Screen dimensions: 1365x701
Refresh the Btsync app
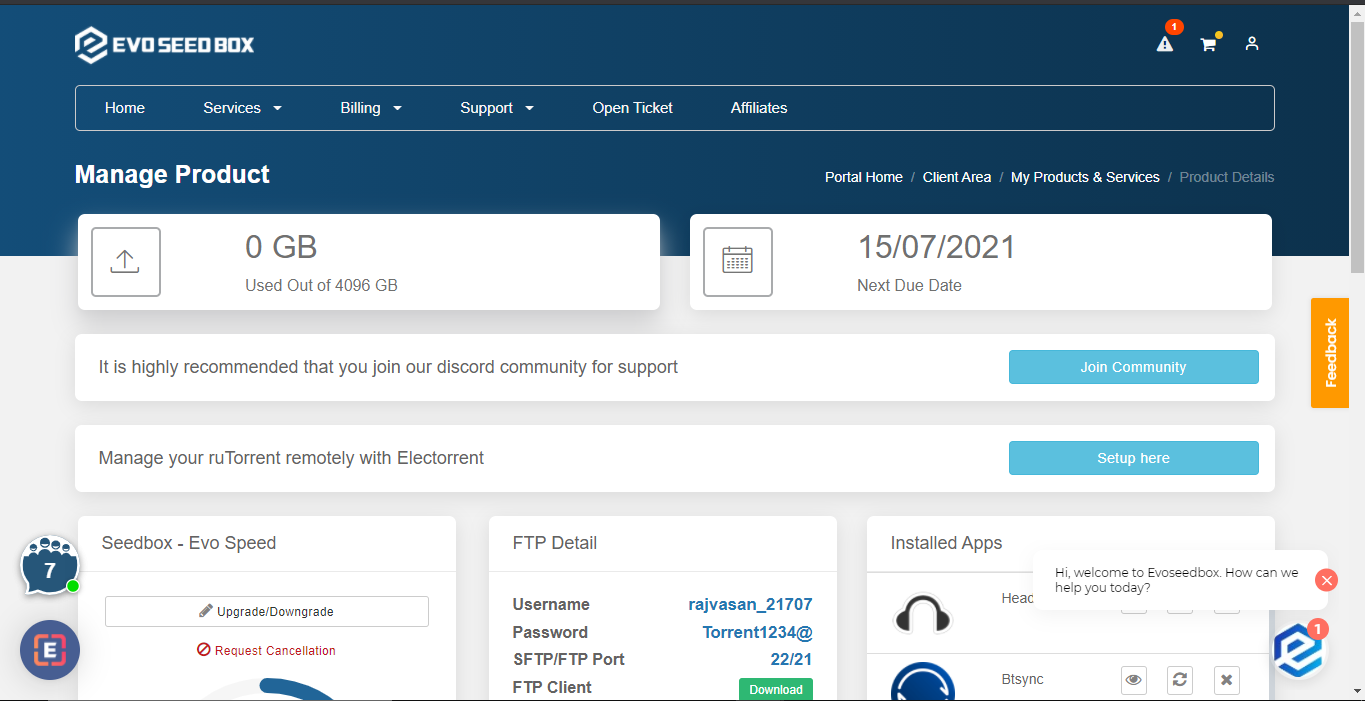click(x=1179, y=680)
